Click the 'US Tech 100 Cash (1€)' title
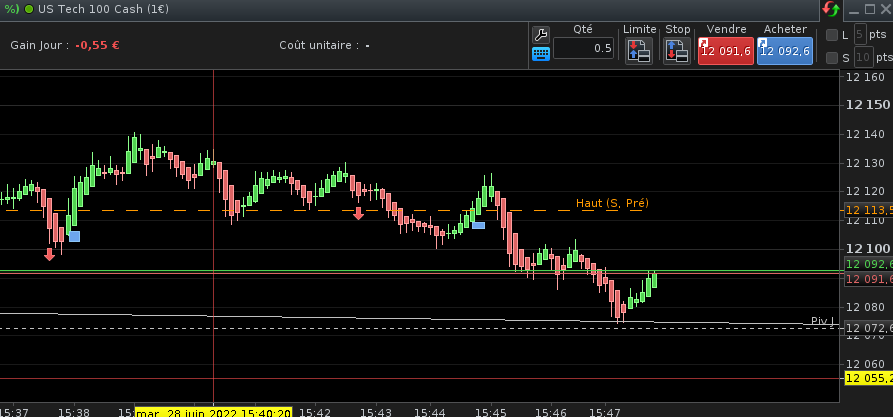This screenshot has width=893, height=417. click(x=103, y=9)
